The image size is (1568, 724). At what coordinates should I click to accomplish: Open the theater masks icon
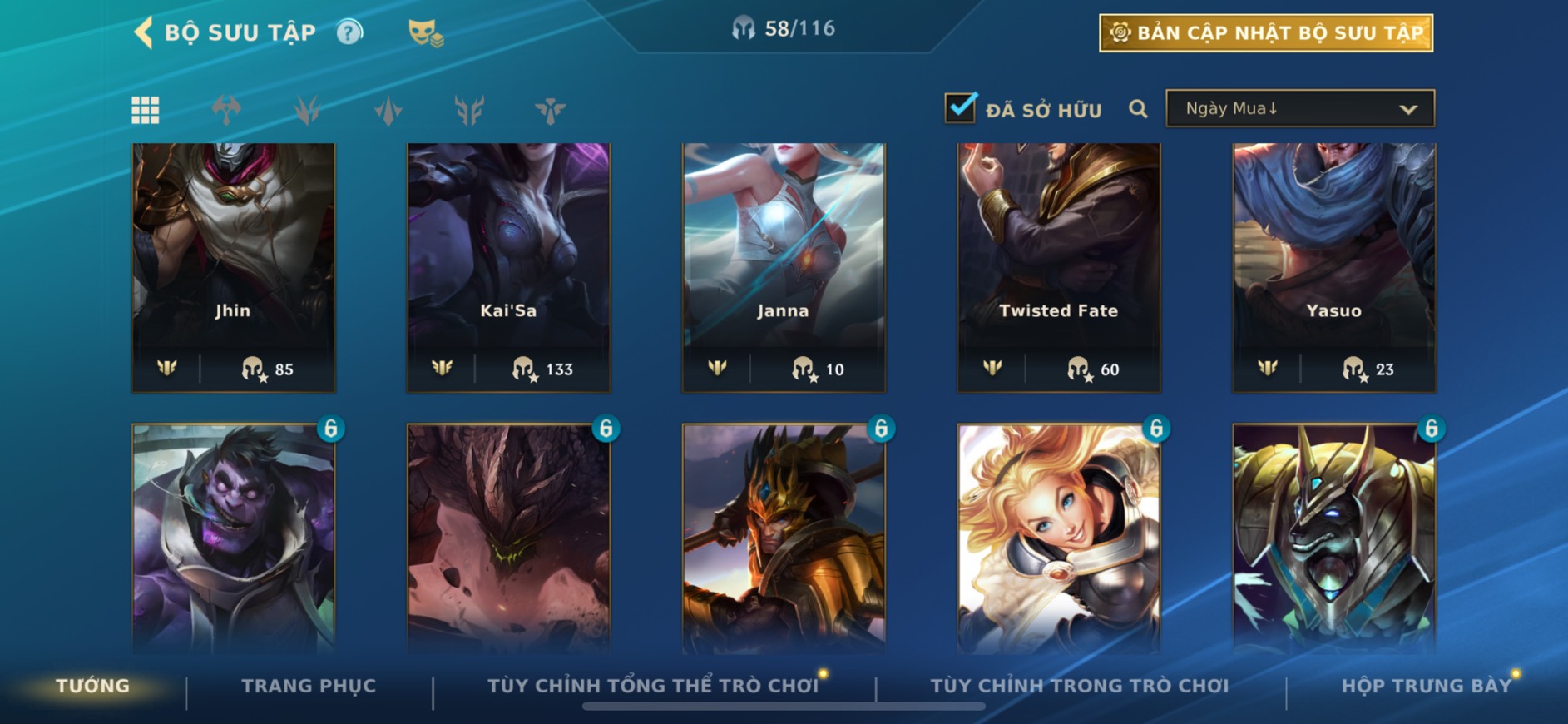coord(426,33)
